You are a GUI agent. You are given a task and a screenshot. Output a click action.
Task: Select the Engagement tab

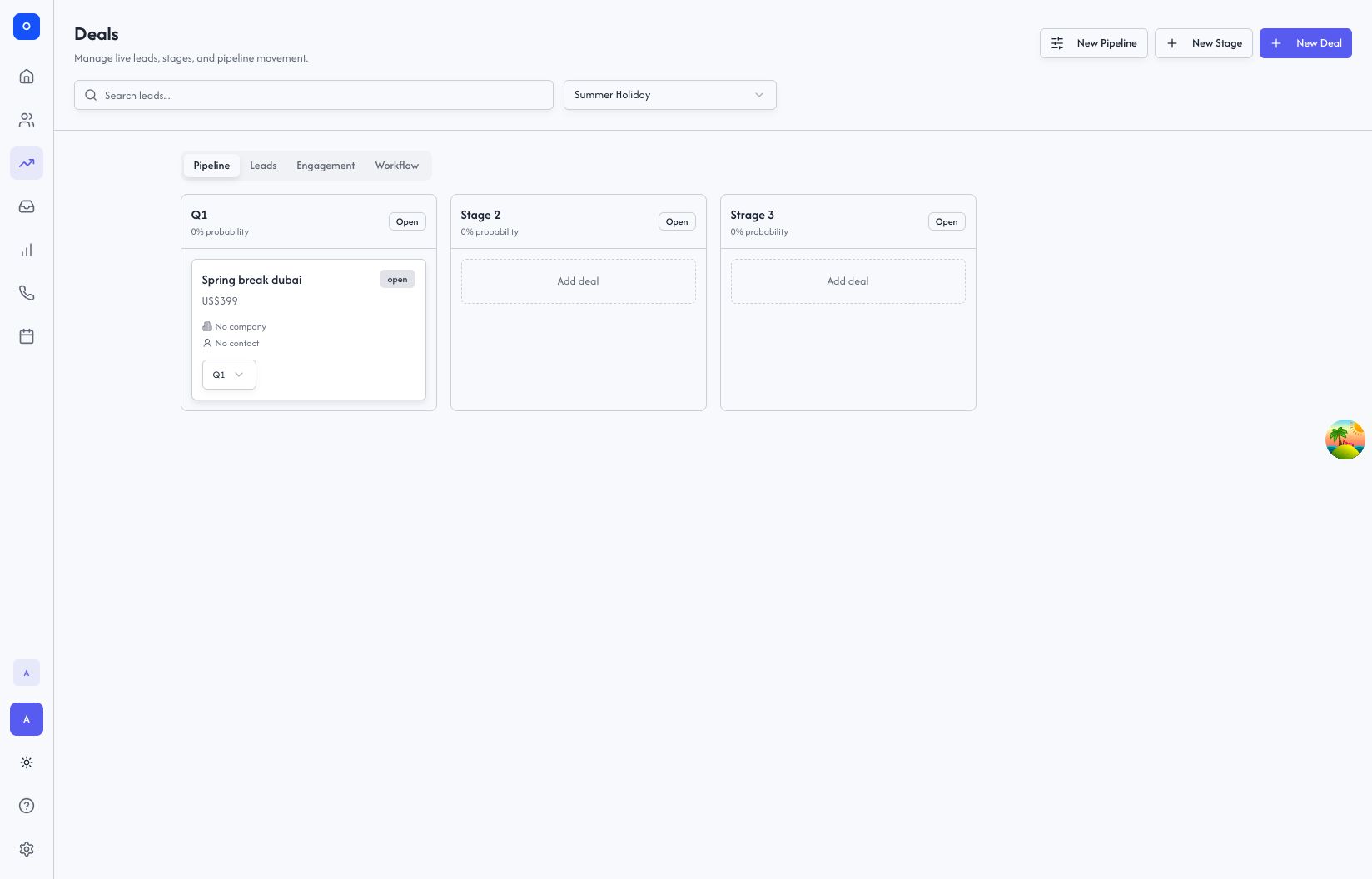tap(326, 166)
